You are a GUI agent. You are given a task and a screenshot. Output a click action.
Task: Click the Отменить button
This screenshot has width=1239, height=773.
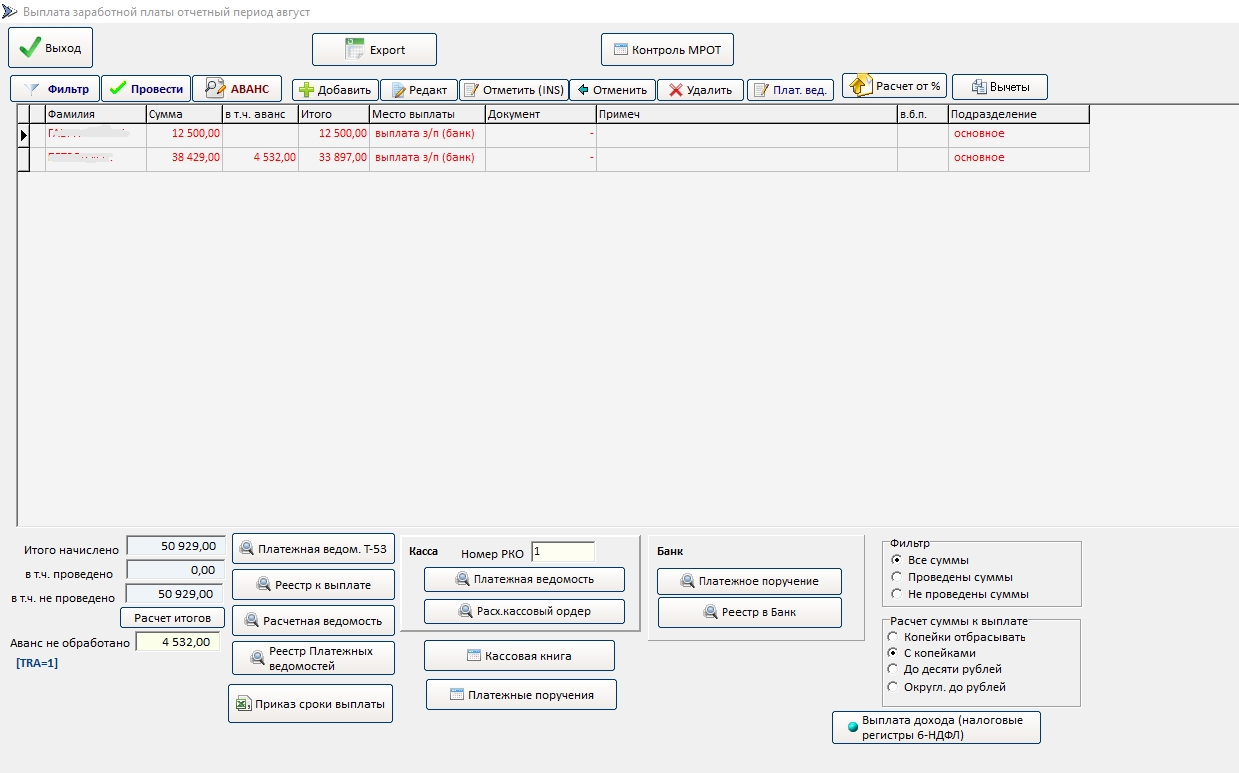(612, 90)
